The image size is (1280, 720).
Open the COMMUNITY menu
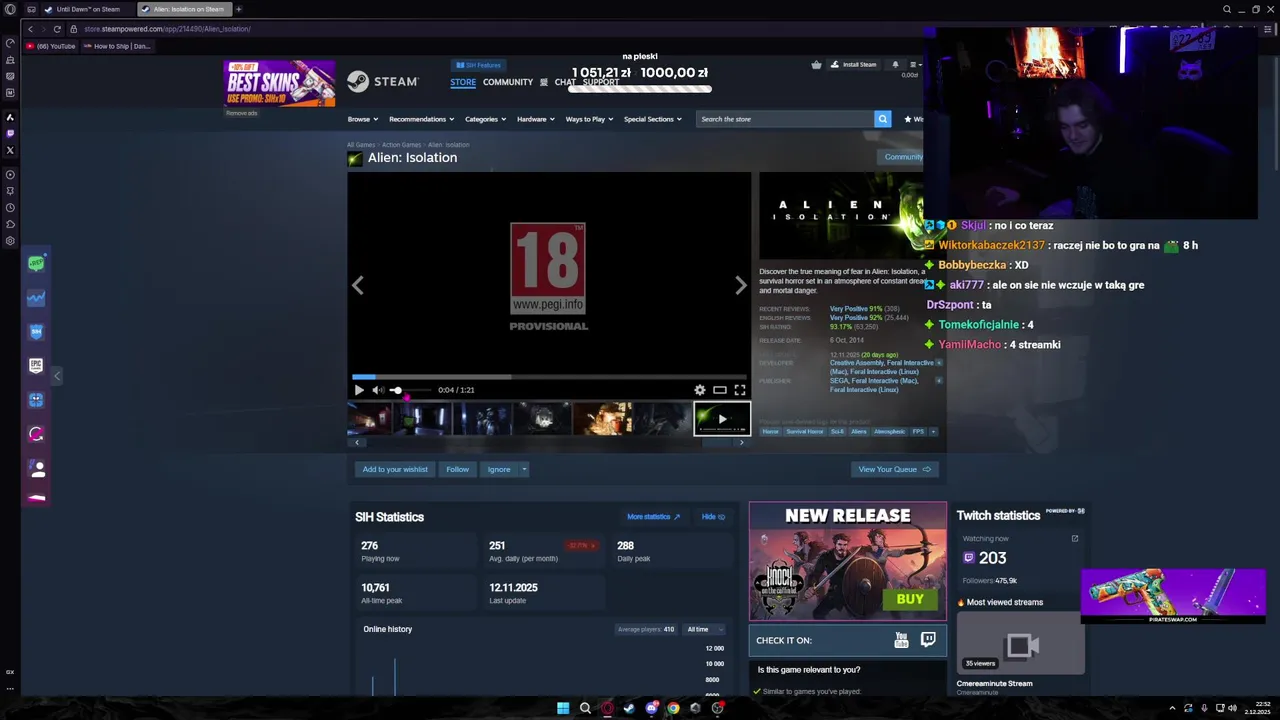508,82
